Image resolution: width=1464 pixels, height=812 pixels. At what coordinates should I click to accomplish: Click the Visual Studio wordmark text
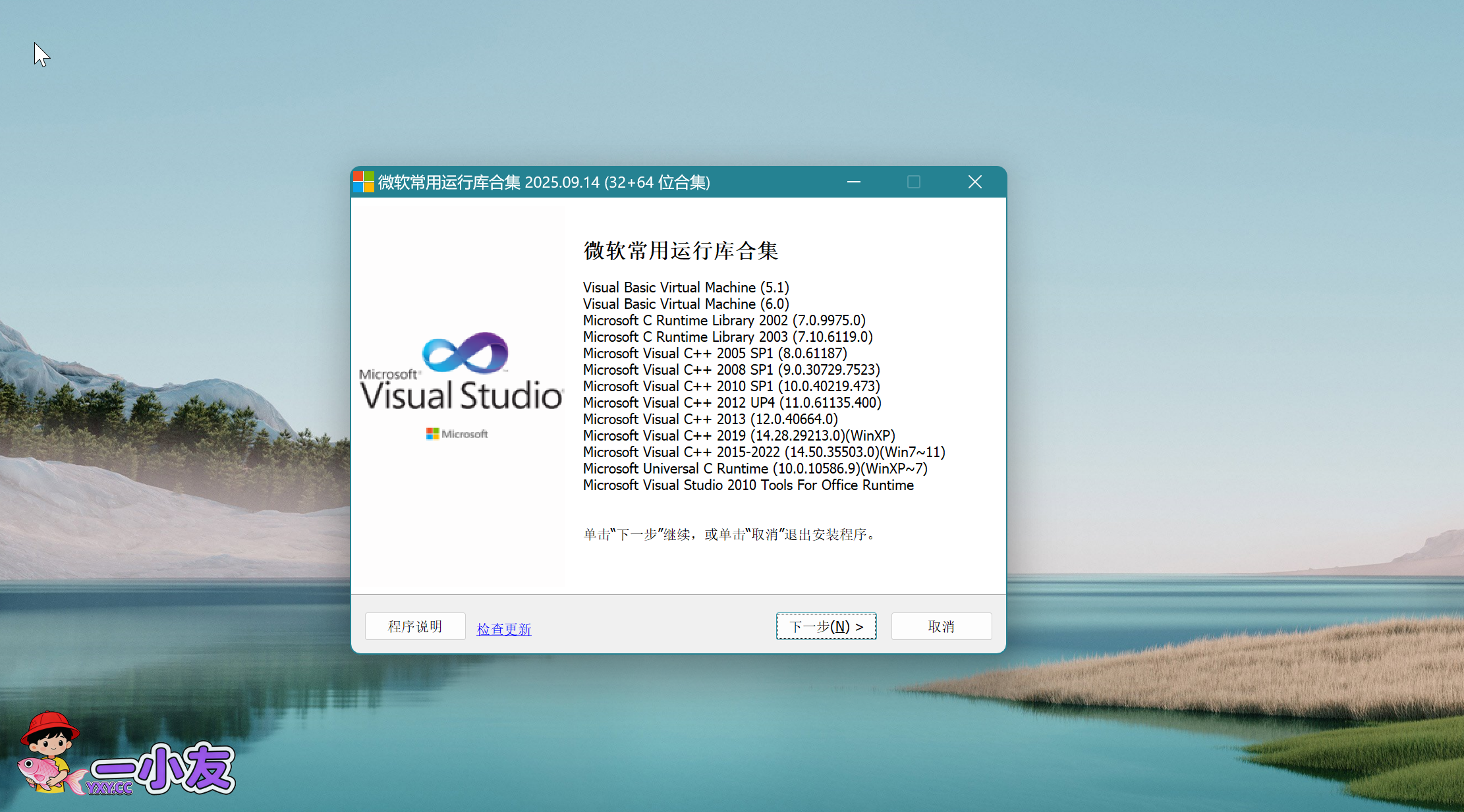[x=461, y=396]
